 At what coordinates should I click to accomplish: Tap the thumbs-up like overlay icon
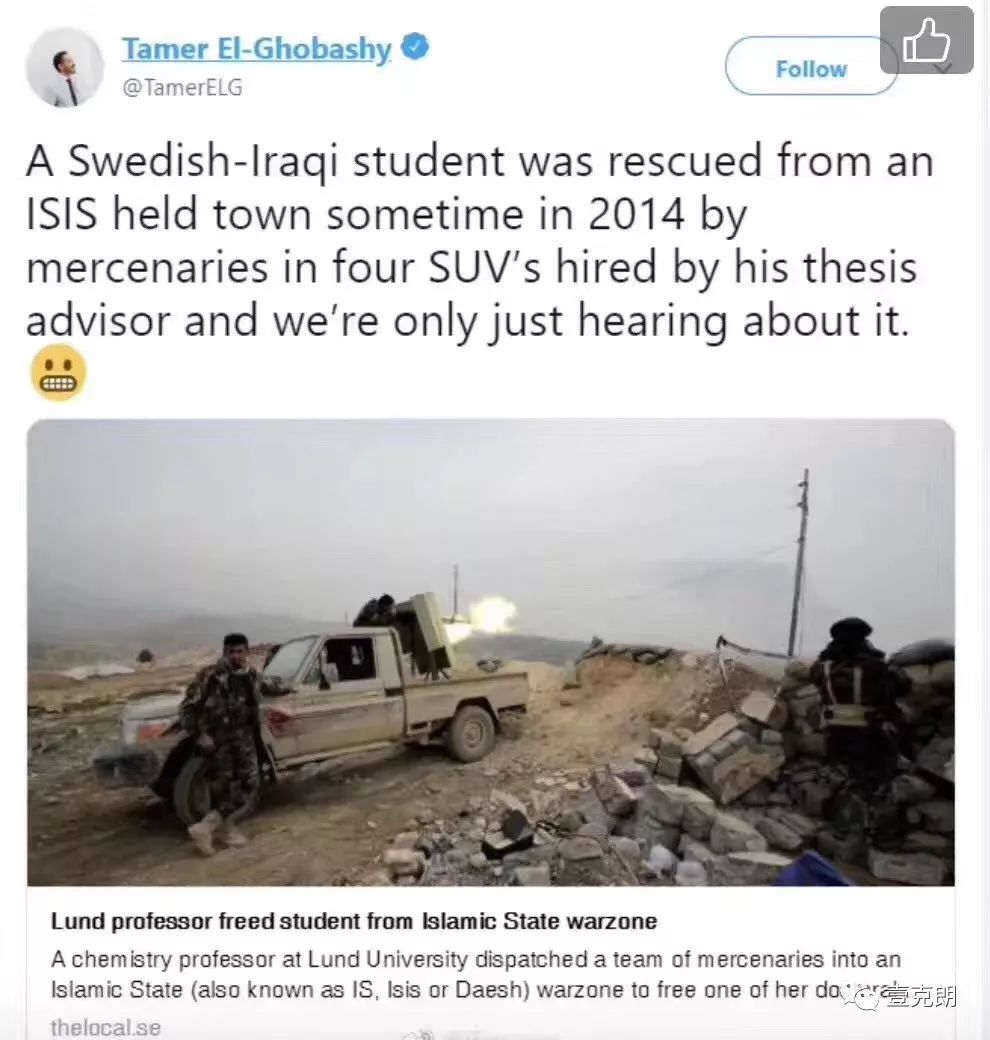pyautogui.click(x=926, y=40)
